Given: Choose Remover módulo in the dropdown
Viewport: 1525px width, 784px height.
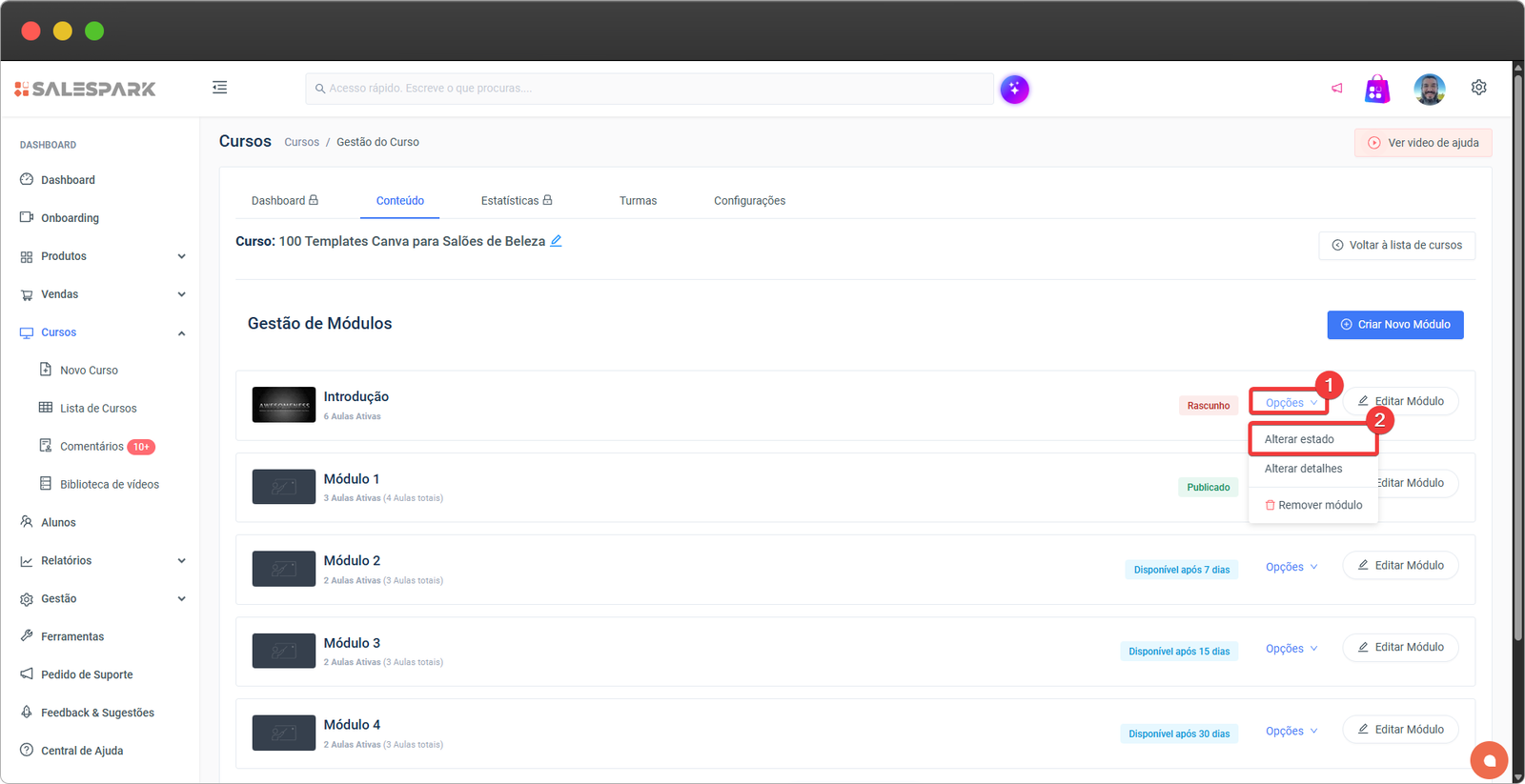Looking at the screenshot, I should [x=1313, y=505].
